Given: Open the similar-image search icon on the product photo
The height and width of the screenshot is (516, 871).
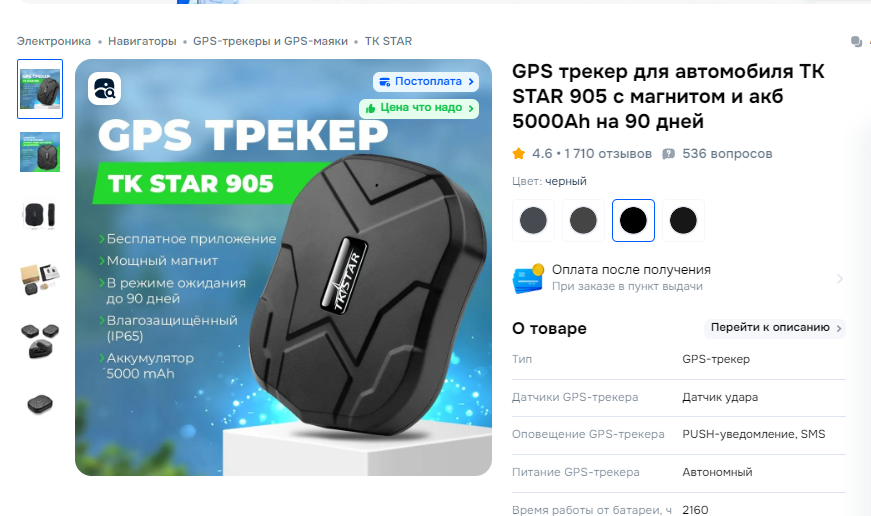Looking at the screenshot, I should 104,88.
